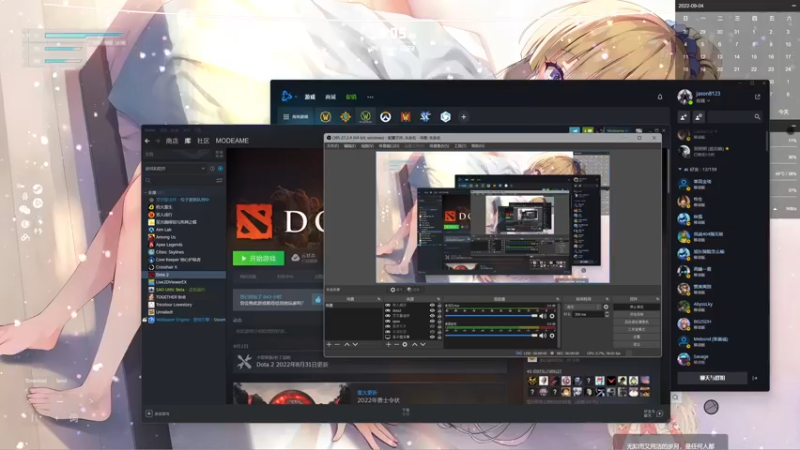The width and height of the screenshot is (800, 450).
Task: Open the 编辑(E) menu in OBS
Action: [x=349, y=146]
